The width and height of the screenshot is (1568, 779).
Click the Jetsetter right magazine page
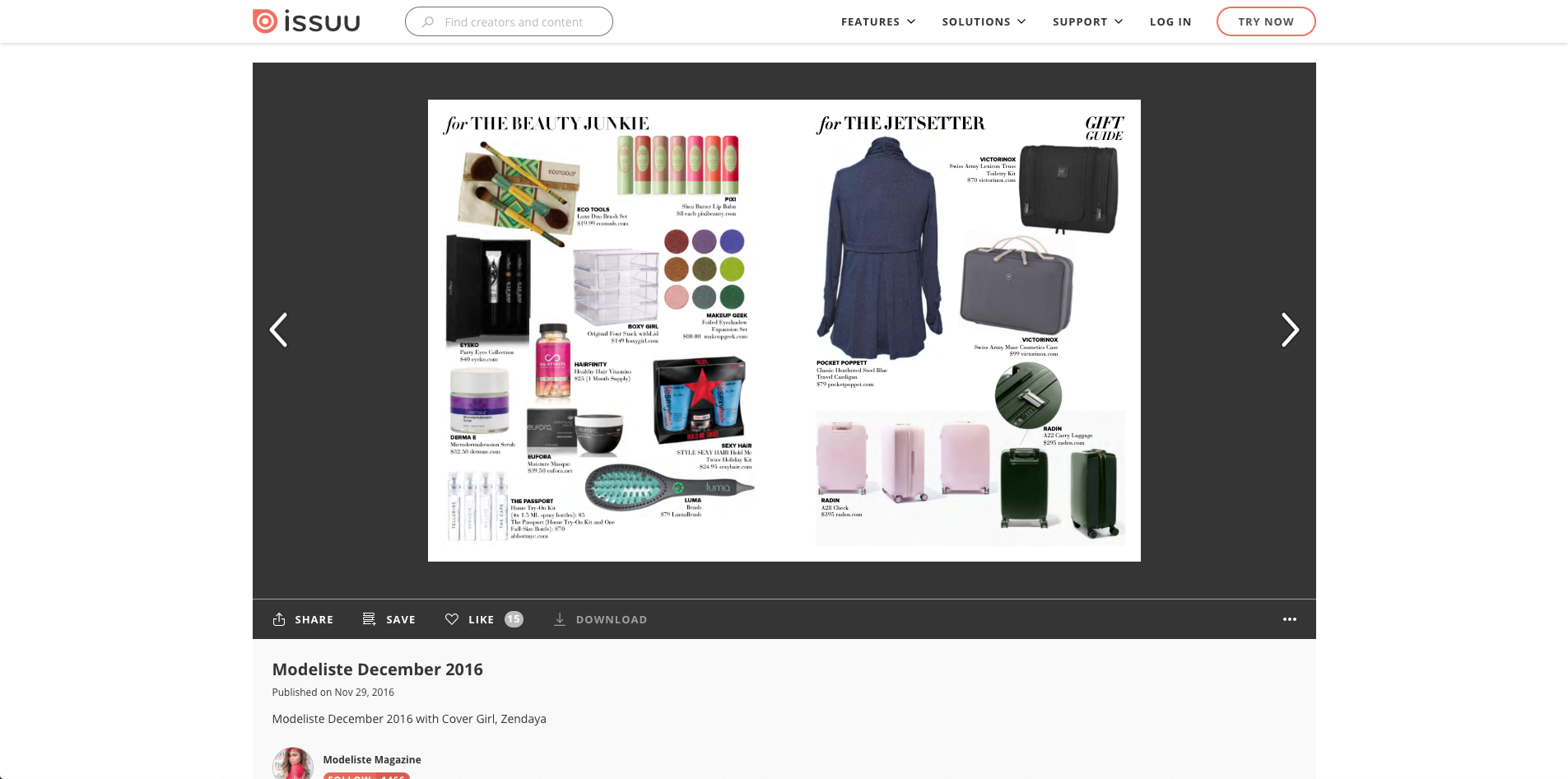click(963, 330)
